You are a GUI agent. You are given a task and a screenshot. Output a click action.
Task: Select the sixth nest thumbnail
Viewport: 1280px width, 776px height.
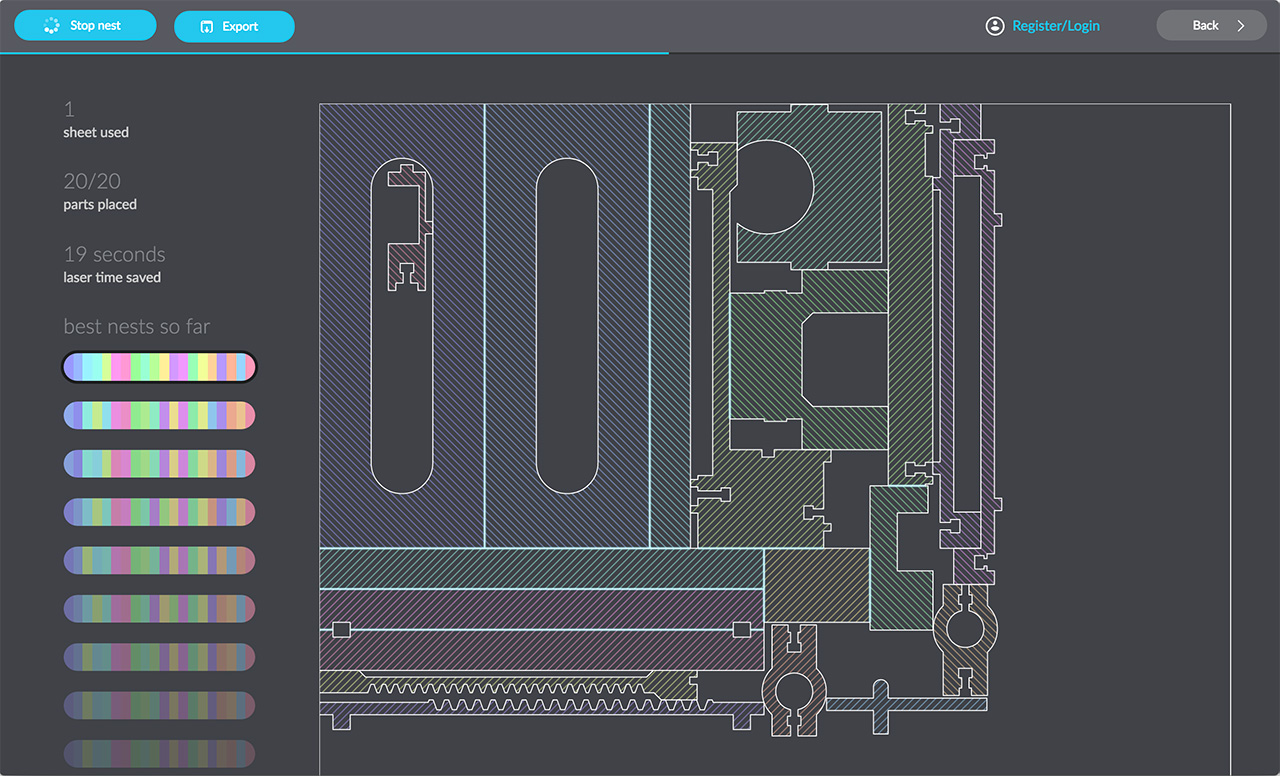pyautogui.click(x=159, y=608)
